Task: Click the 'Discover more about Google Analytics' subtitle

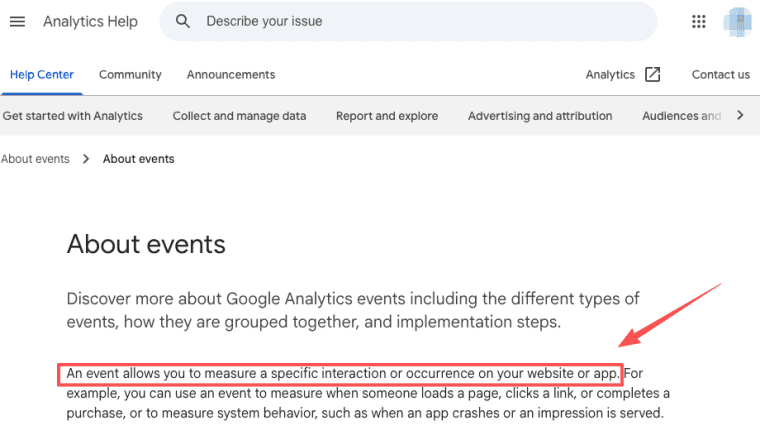Action: (353, 310)
